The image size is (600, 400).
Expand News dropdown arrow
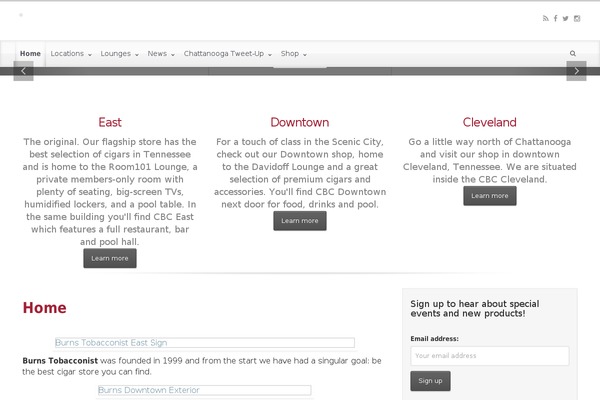coord(173,55)
